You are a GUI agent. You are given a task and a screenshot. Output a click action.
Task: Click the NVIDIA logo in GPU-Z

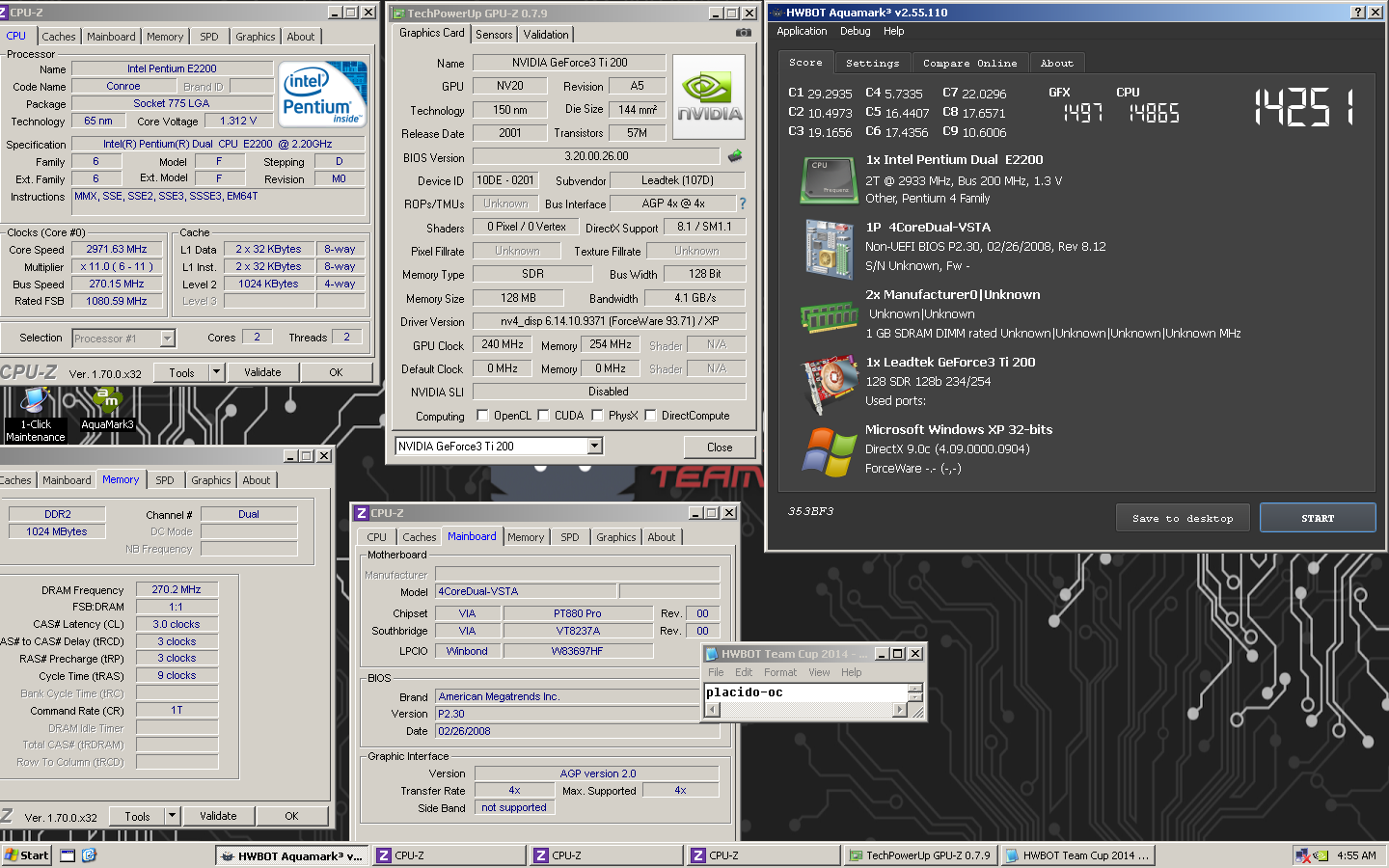tap(709, 96)
